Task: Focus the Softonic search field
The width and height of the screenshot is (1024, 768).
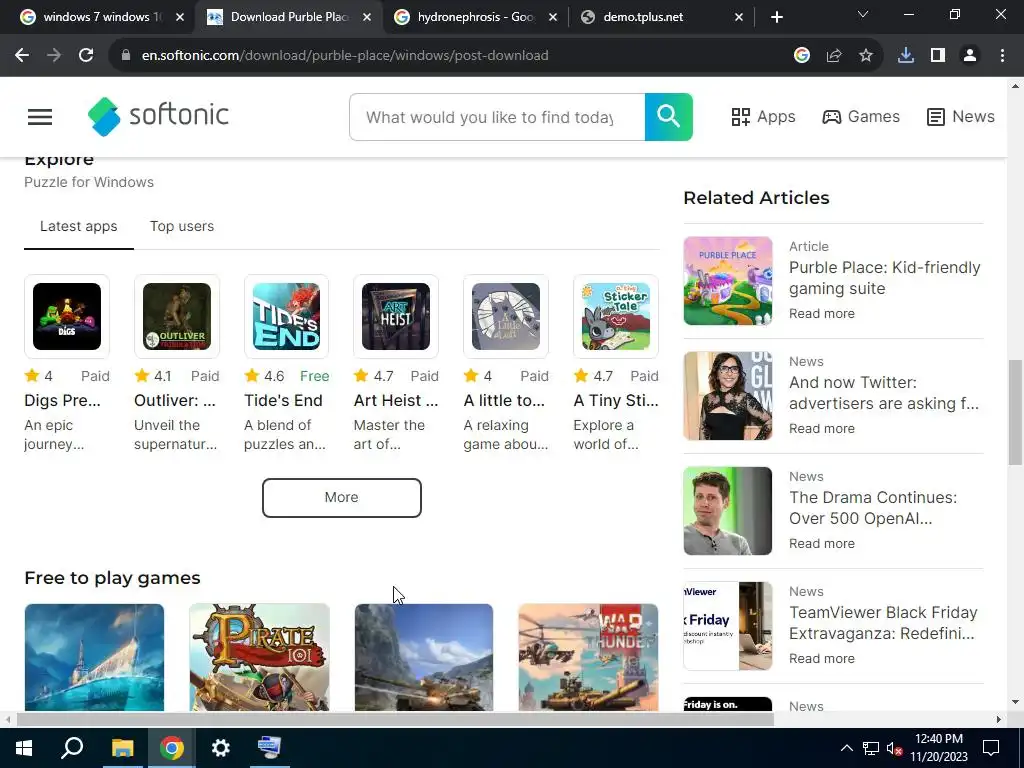Action: click(x=497, y=117)
